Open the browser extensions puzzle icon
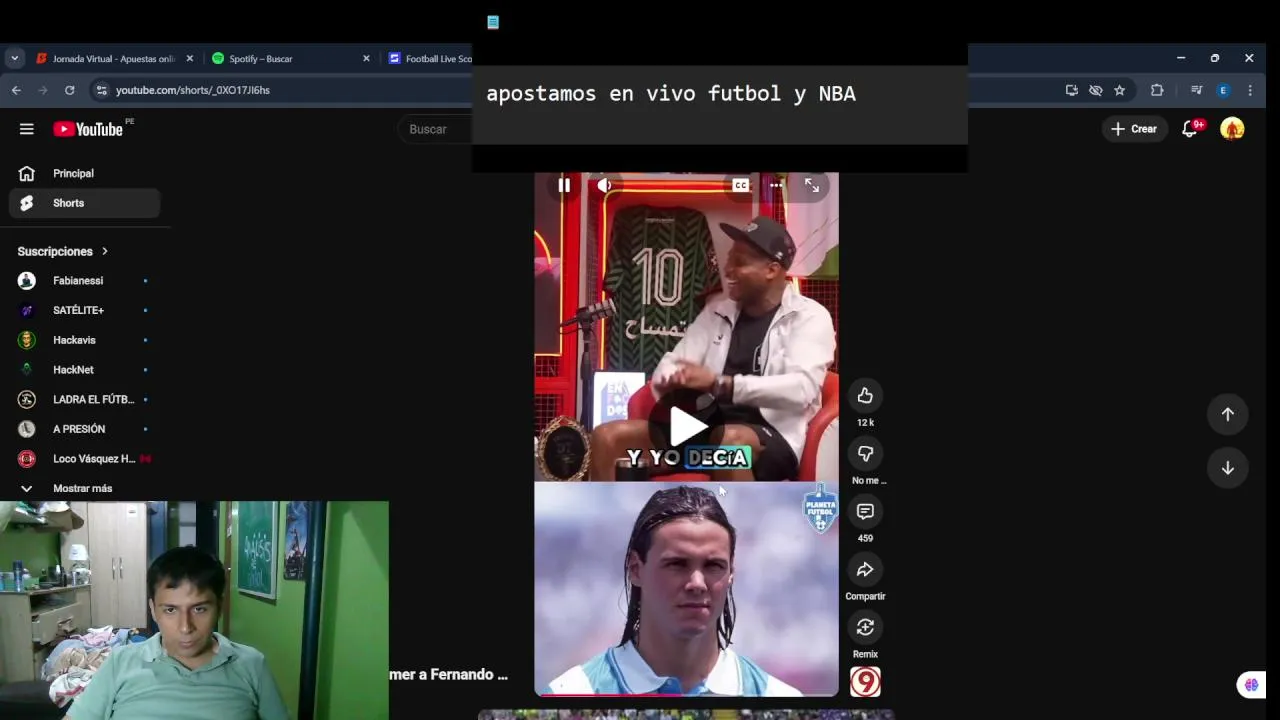 coord(1157,90)
